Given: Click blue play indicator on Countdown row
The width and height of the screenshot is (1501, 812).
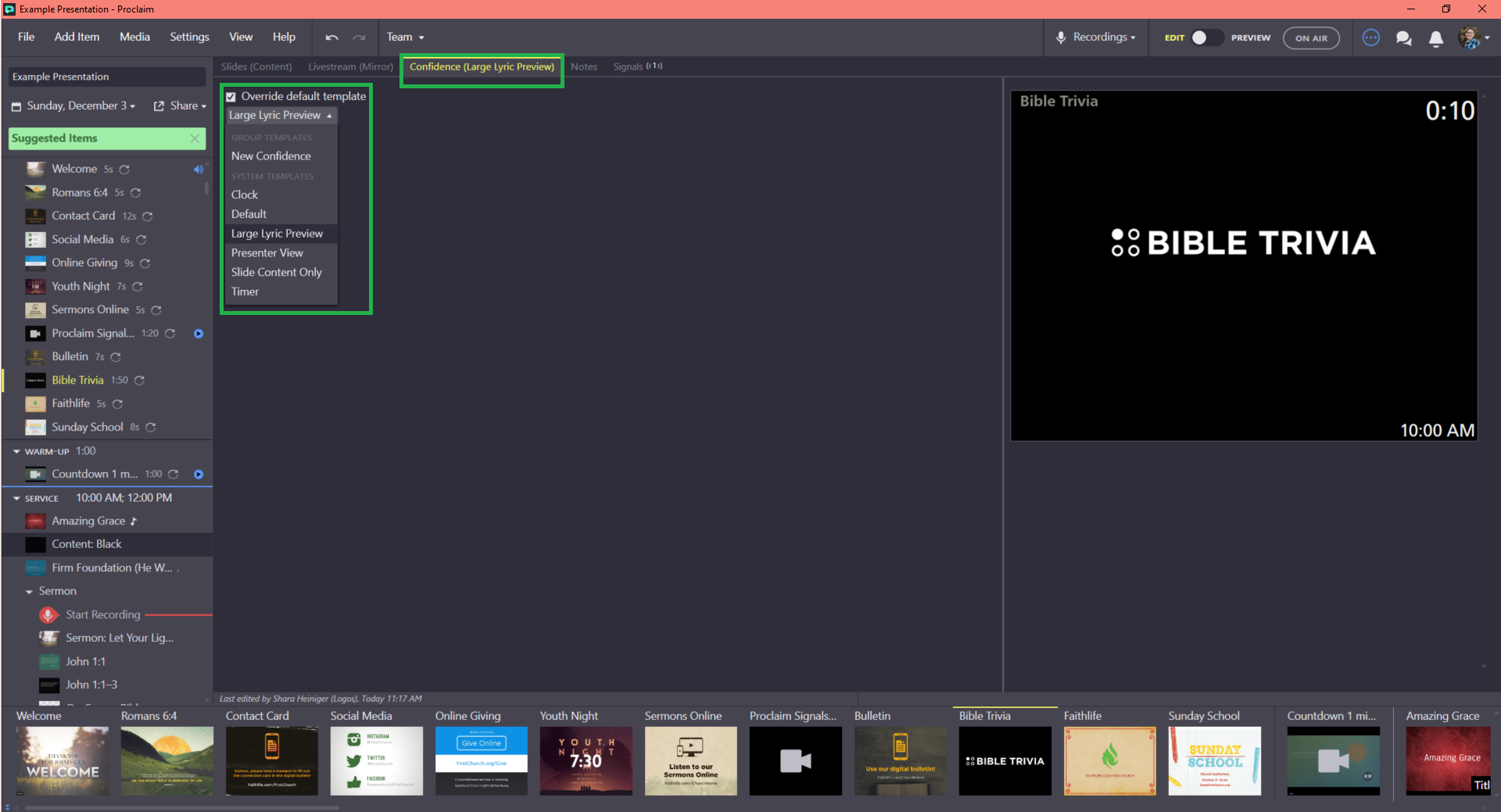Looking at the screenshot, I should [199, 474].
